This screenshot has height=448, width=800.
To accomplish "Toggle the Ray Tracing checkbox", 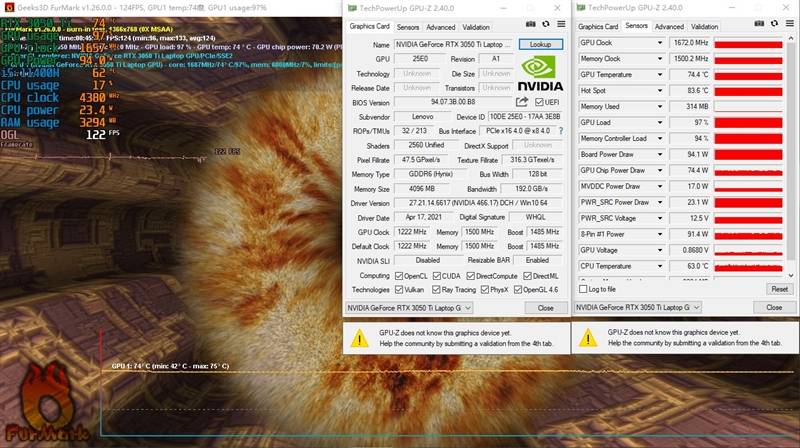I will [436, 289].
